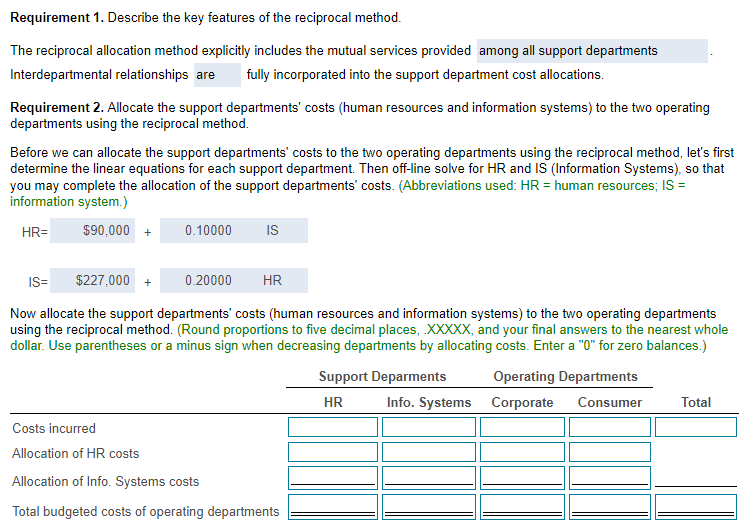The height and width of the screenshot is (529, 744).
Task: Open the 'are' answer dropdown
Action: (217, 75)
